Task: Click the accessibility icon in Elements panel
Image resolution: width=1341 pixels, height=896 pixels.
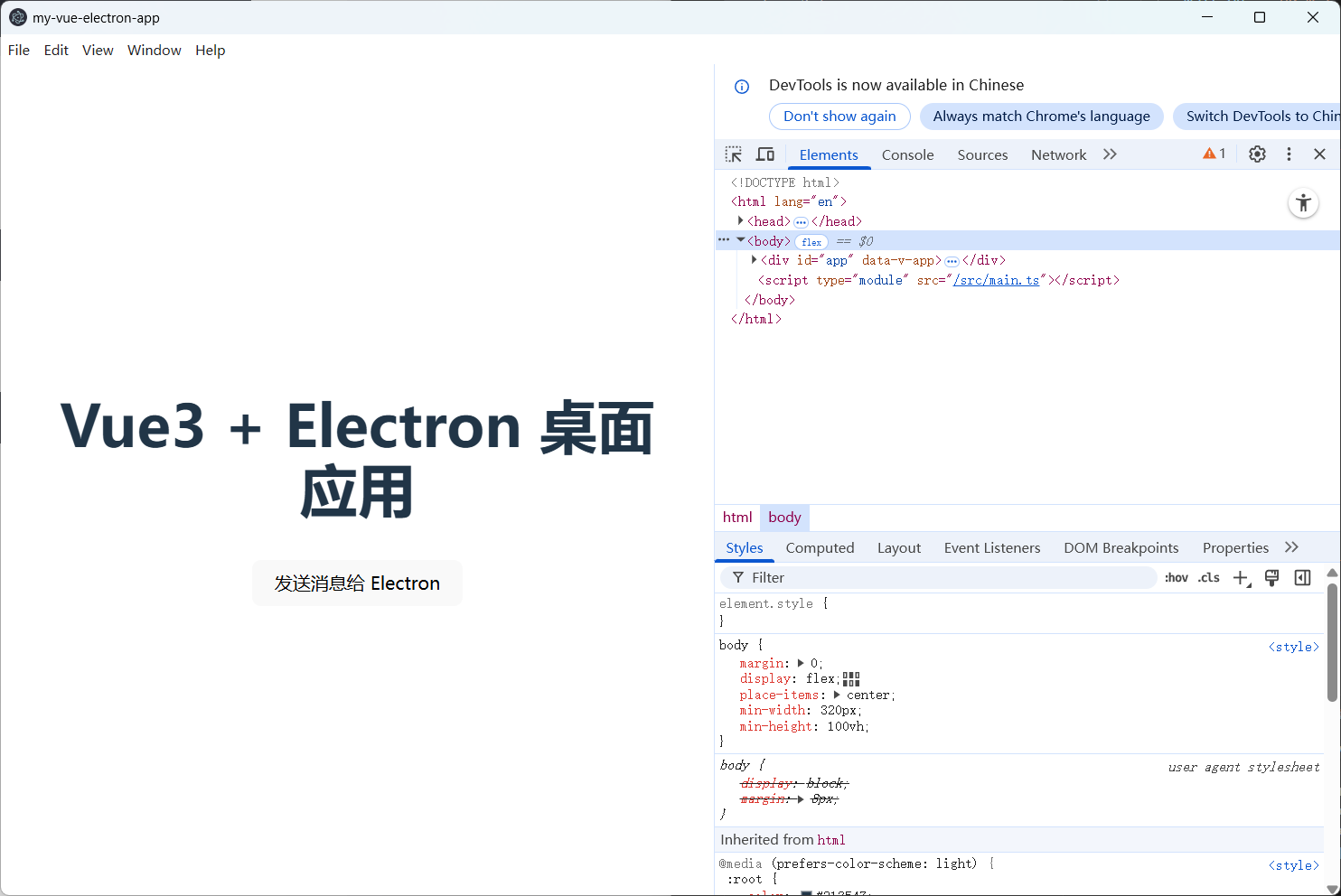Action: coord(1302,202)
